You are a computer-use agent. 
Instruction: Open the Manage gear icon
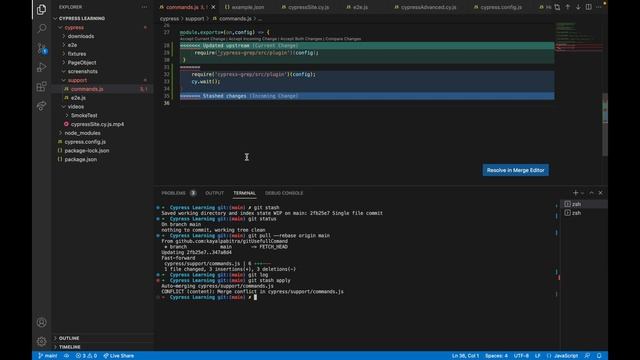41,341
